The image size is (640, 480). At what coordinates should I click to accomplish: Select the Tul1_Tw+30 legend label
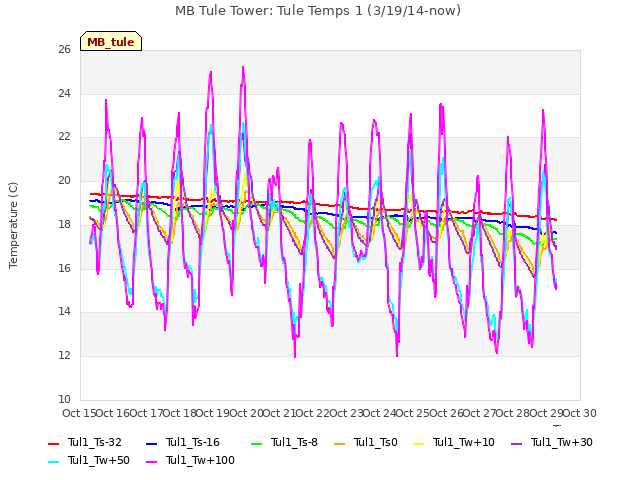point(562,442)
